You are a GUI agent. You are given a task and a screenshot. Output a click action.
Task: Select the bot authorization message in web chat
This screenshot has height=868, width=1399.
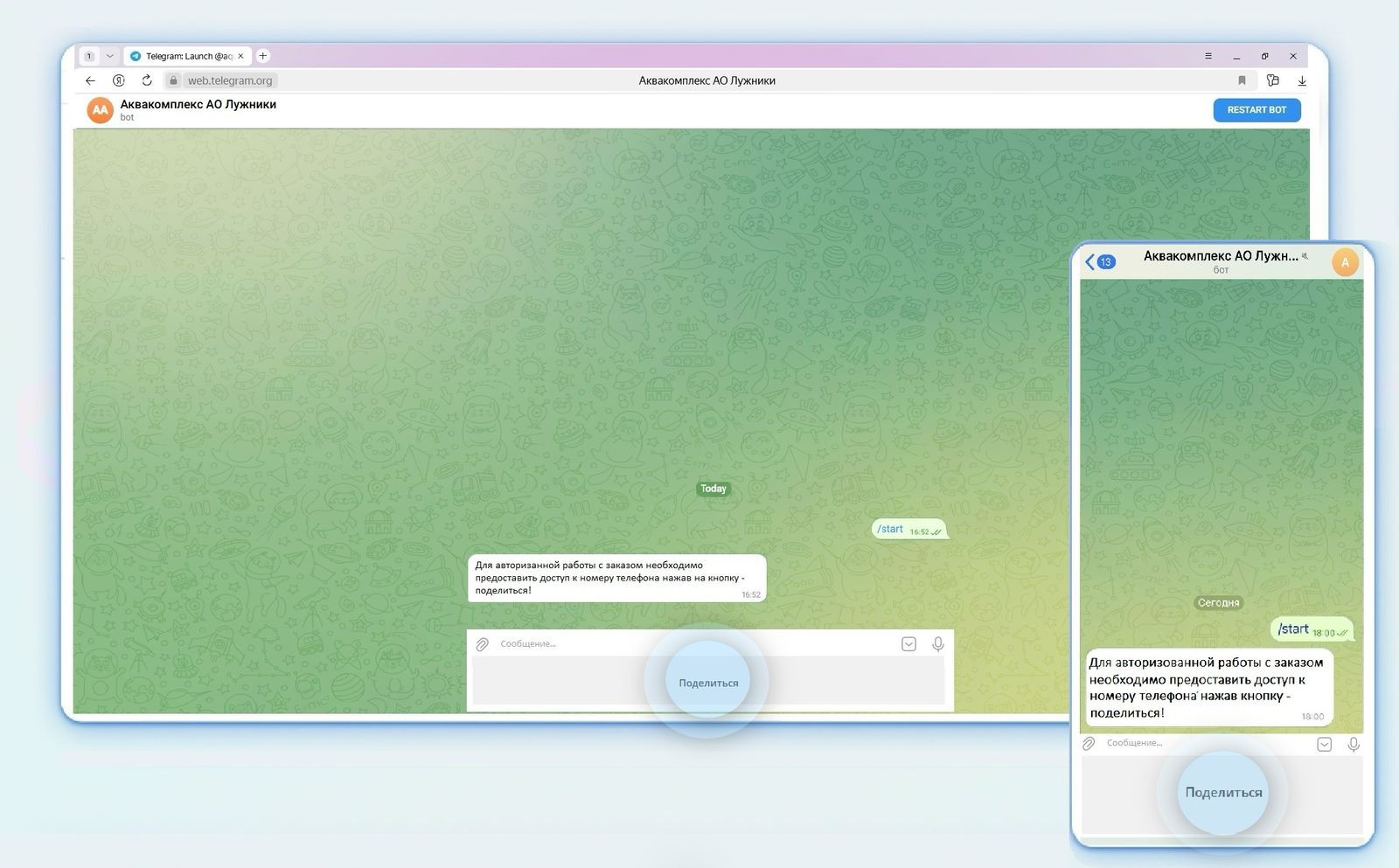(616, 578)
